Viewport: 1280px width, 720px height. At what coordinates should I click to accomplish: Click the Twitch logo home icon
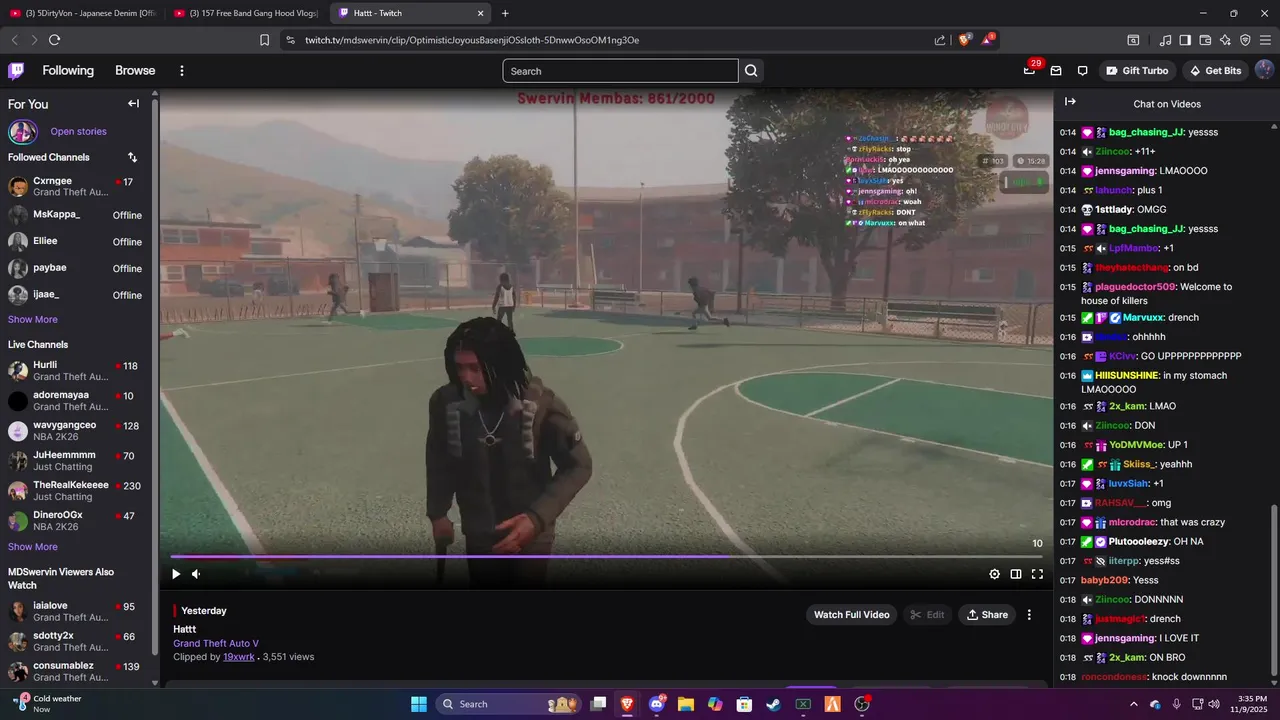point(16,70)
